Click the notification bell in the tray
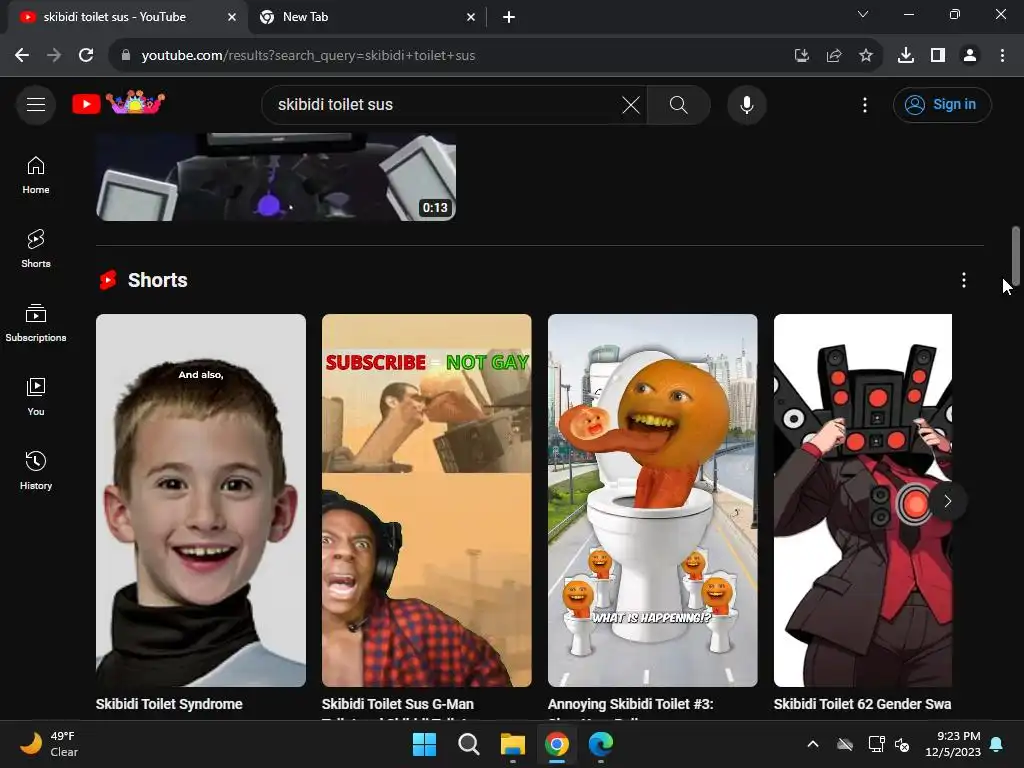 coord(997,744)
